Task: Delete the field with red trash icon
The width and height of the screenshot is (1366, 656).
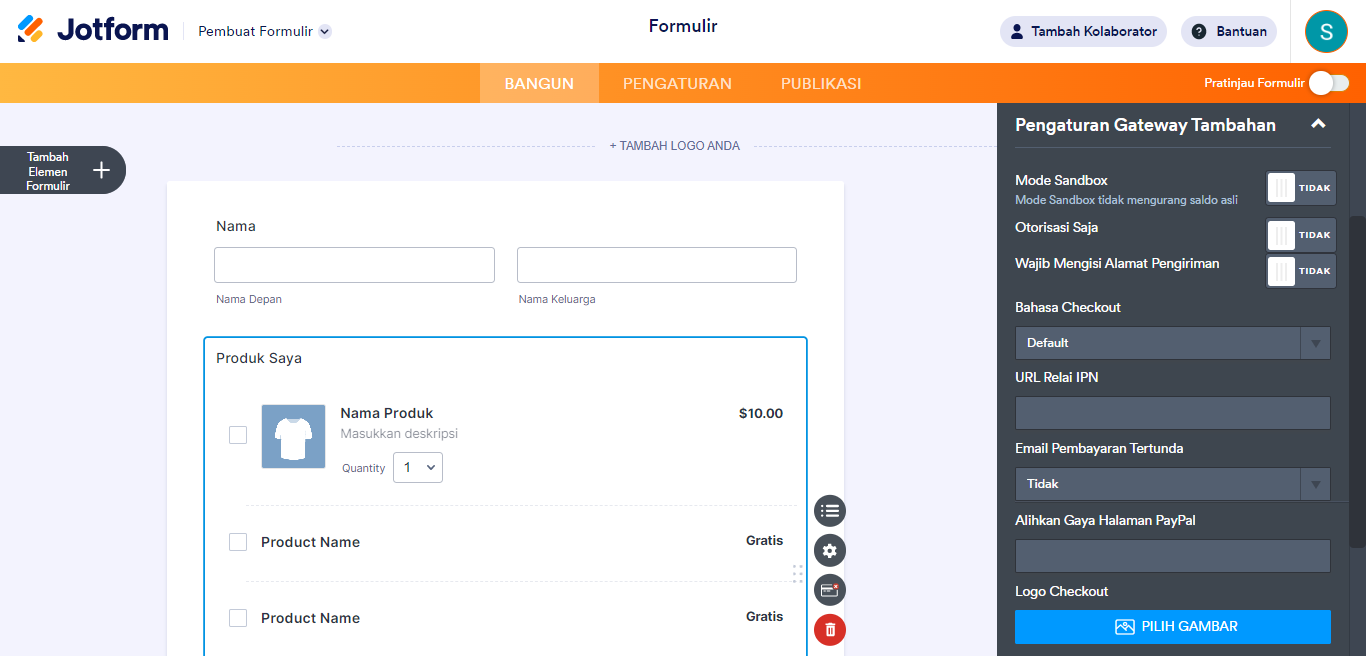Action: 829,629
